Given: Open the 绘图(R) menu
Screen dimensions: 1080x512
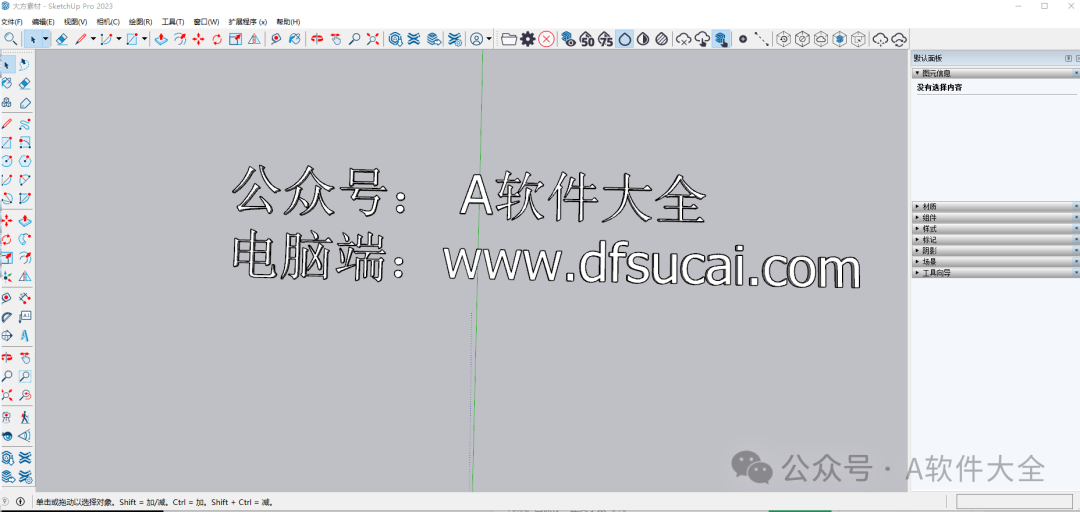Looking at the screenshot, I should click(x=141, y=22).
